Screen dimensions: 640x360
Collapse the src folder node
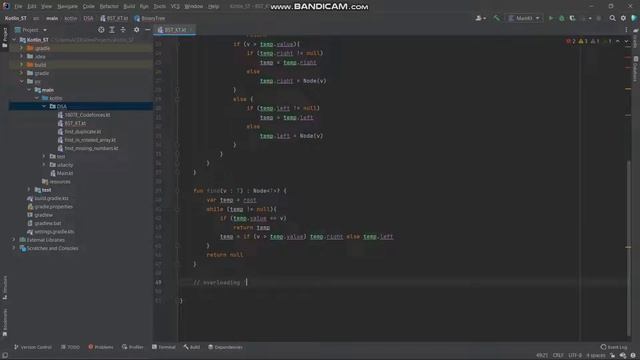22,81
